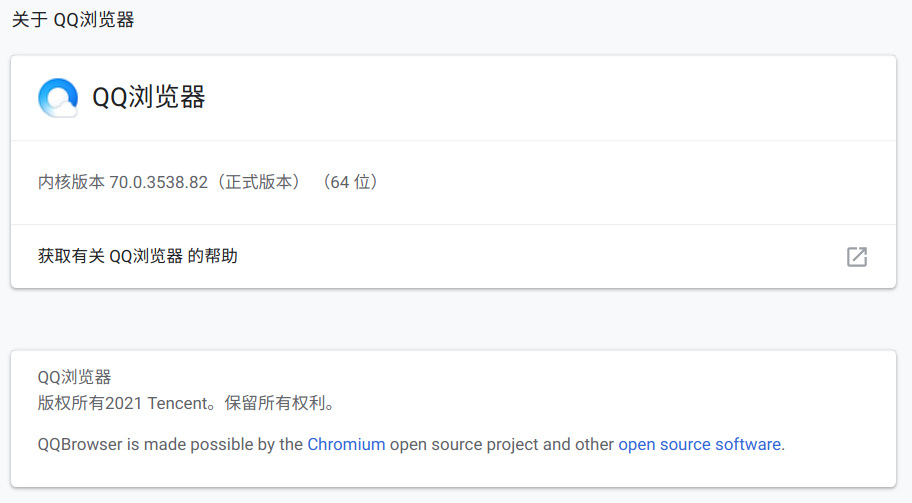Image resolution: width=912 pixels, height=503 pixels.
Task: Open the external link icon for help
Action: click(x=857, y=256)
